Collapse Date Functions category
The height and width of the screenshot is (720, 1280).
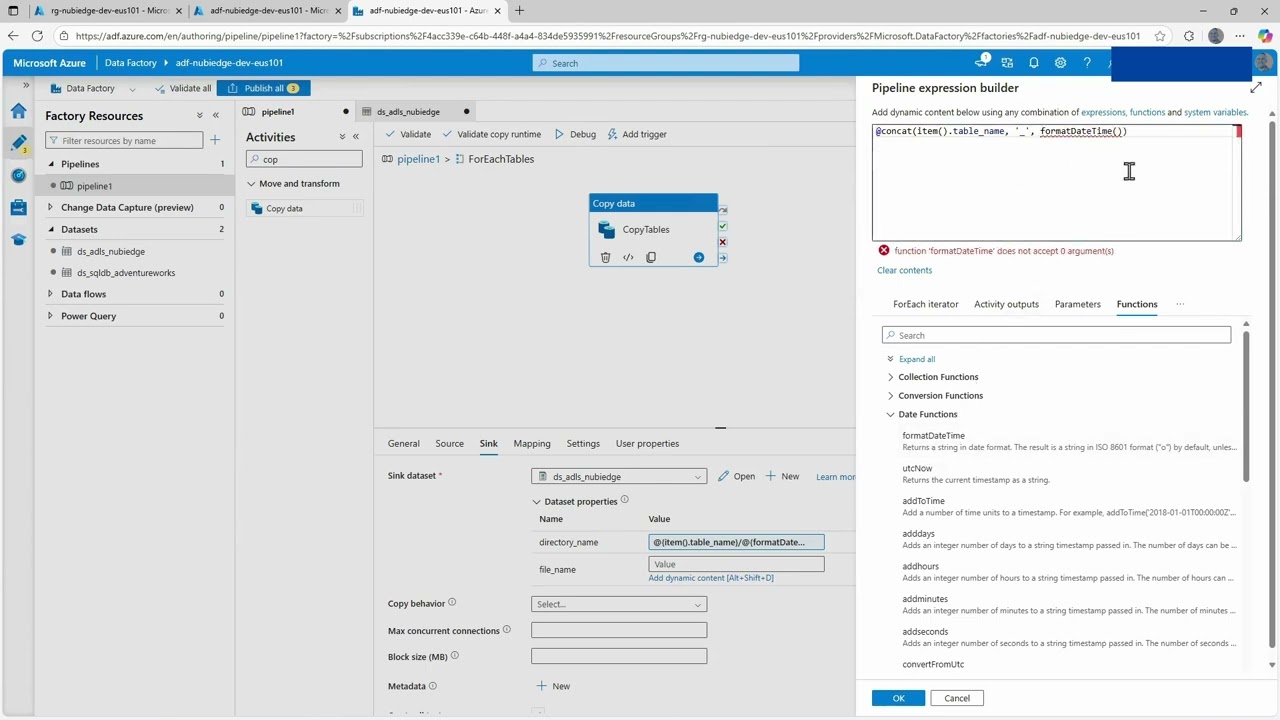point(891,414)
